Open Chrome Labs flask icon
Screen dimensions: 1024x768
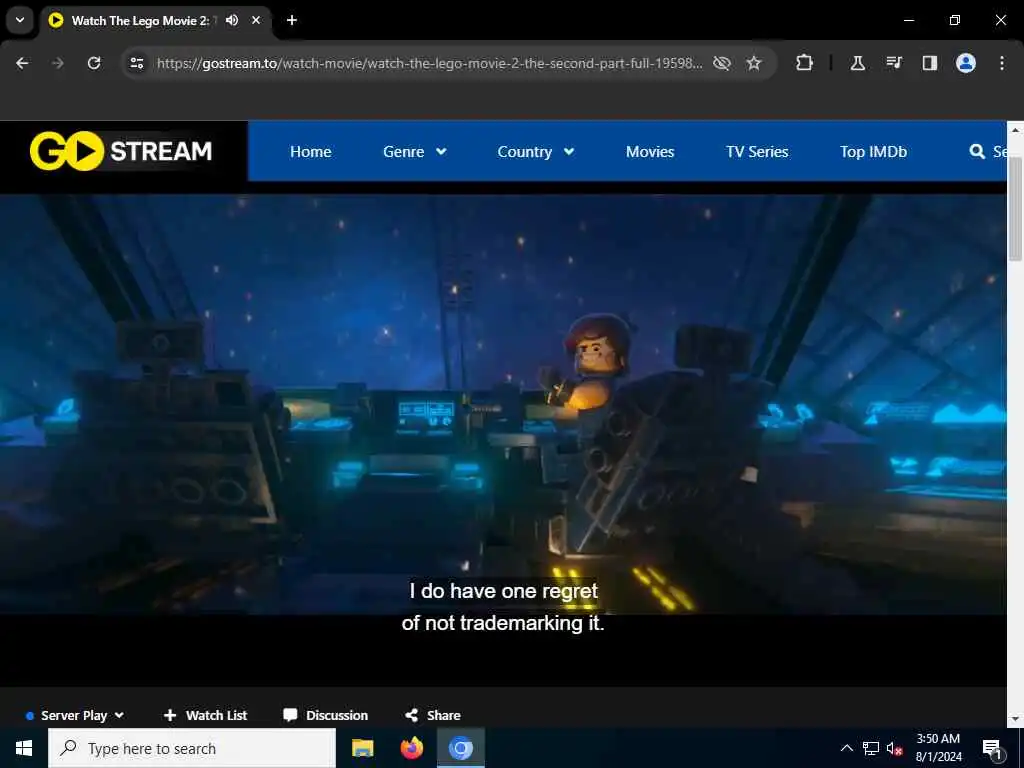pyautogui.click(x=857, y=63)
